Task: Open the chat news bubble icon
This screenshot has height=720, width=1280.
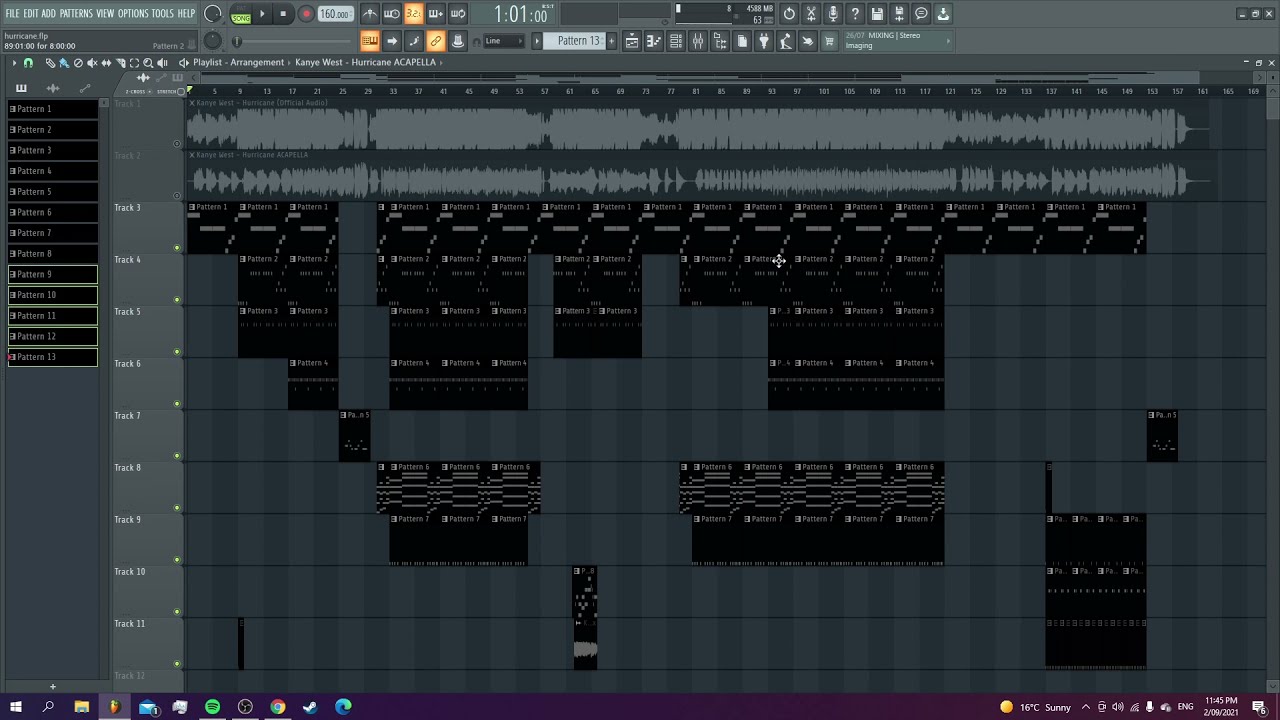Action: [x=921, y=14]
